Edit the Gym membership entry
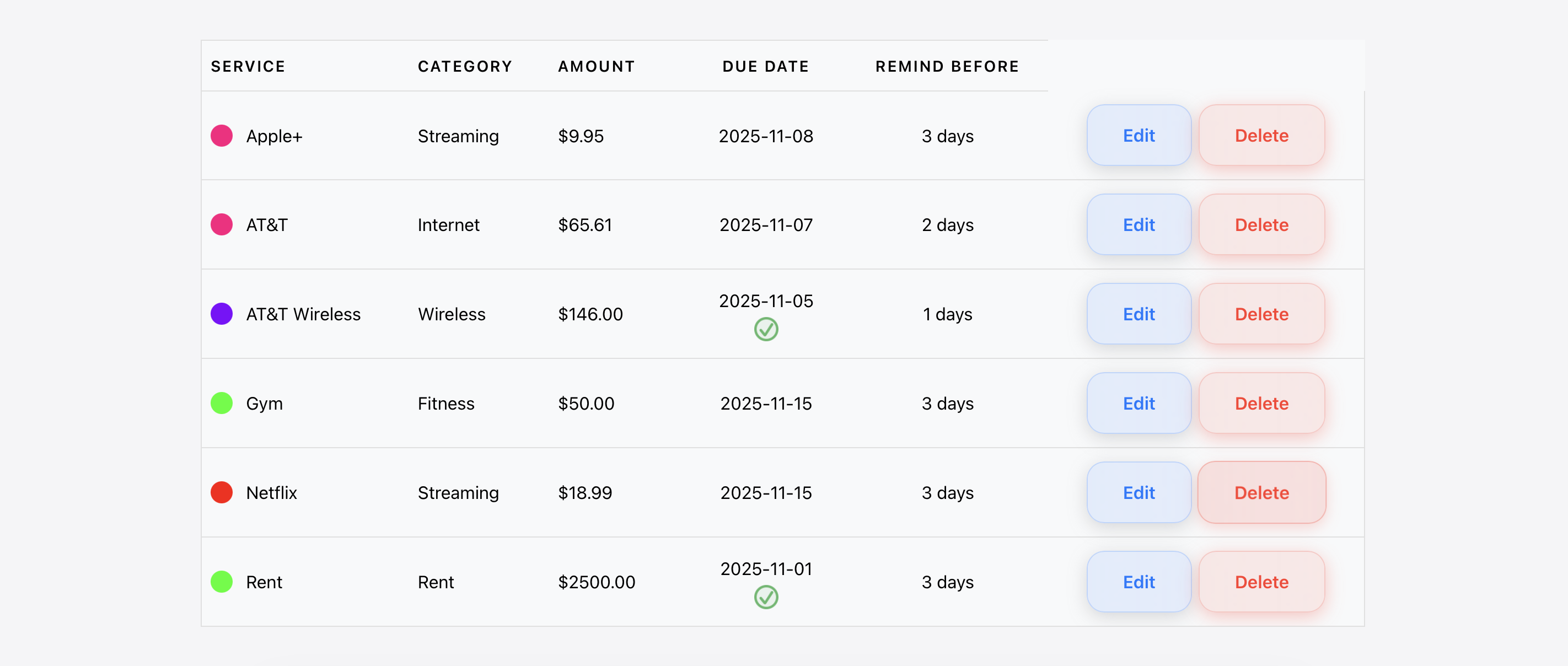Screen dimensions: 1568x666 (x=1139, y=403)
